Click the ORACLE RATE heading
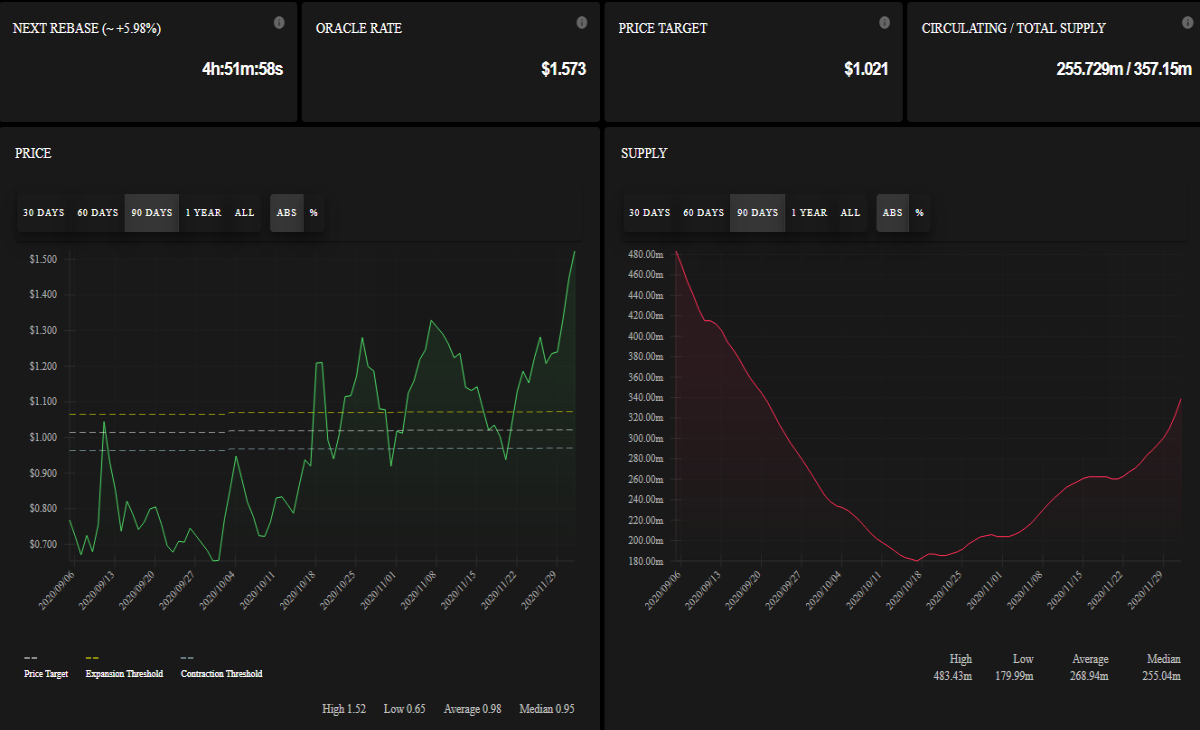The width and height of the screenshot is (1200, 730). tap(359, 29)
